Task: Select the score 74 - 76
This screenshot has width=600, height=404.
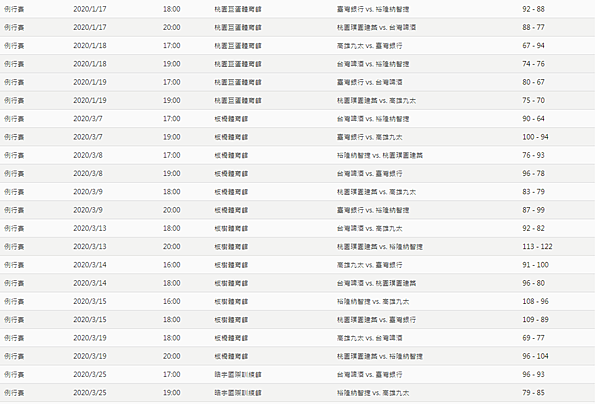Action: click(533, 64)
